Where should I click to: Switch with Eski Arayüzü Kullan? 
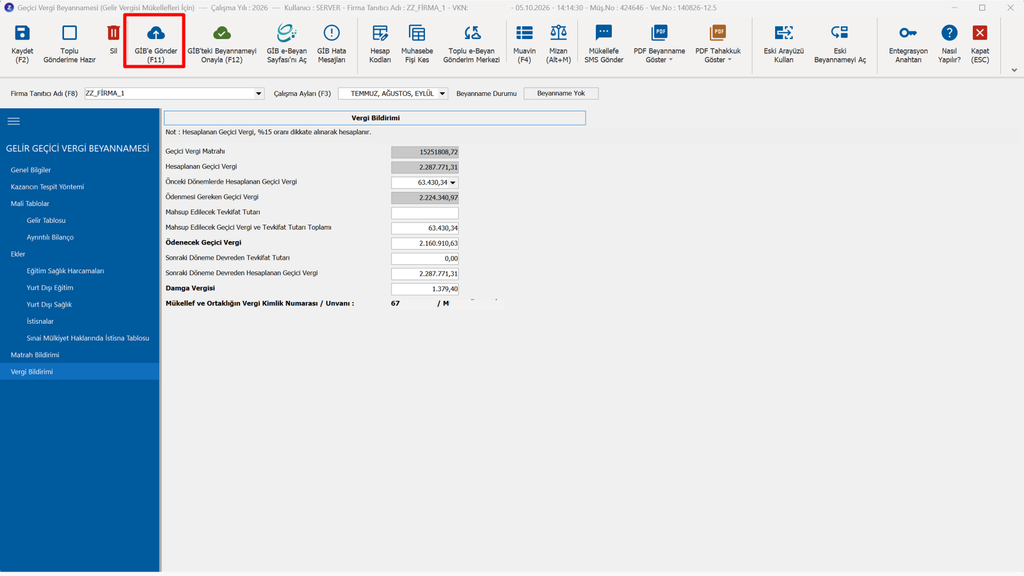784,43
